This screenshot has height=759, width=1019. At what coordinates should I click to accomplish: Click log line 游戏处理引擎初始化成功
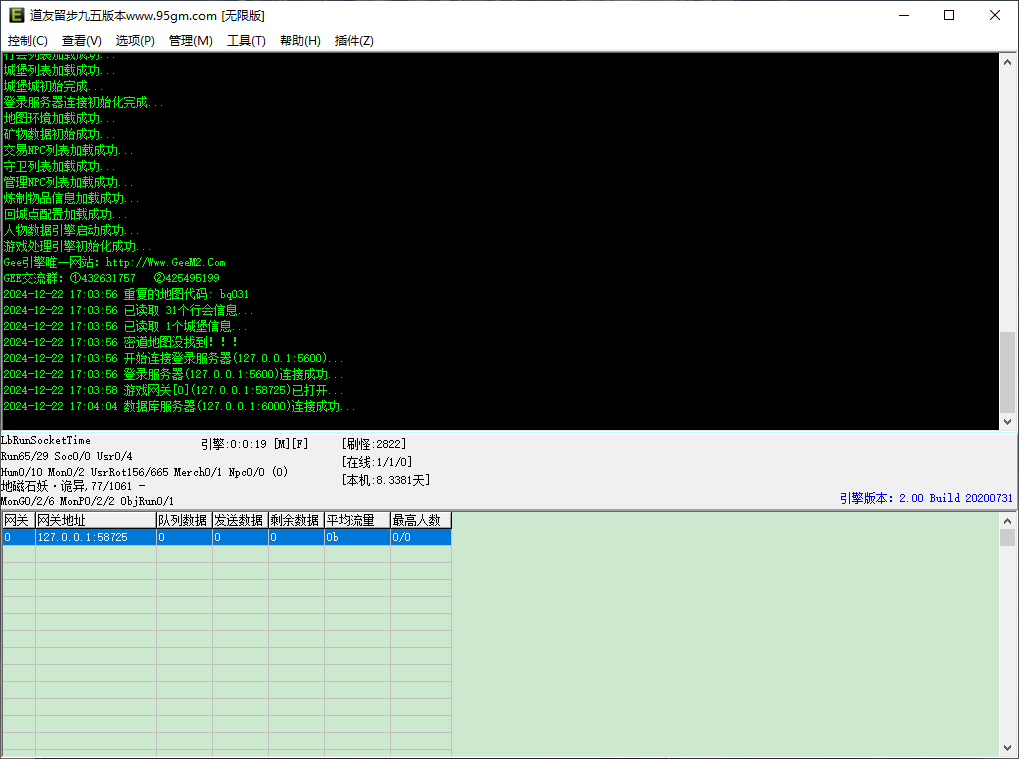coord(77,246)
